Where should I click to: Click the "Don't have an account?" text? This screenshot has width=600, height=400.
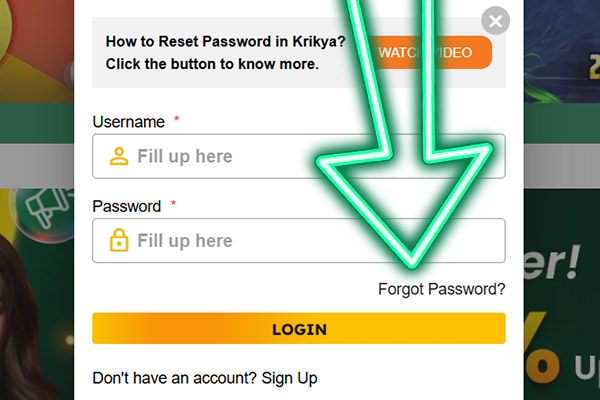click(x=174, y=378)
